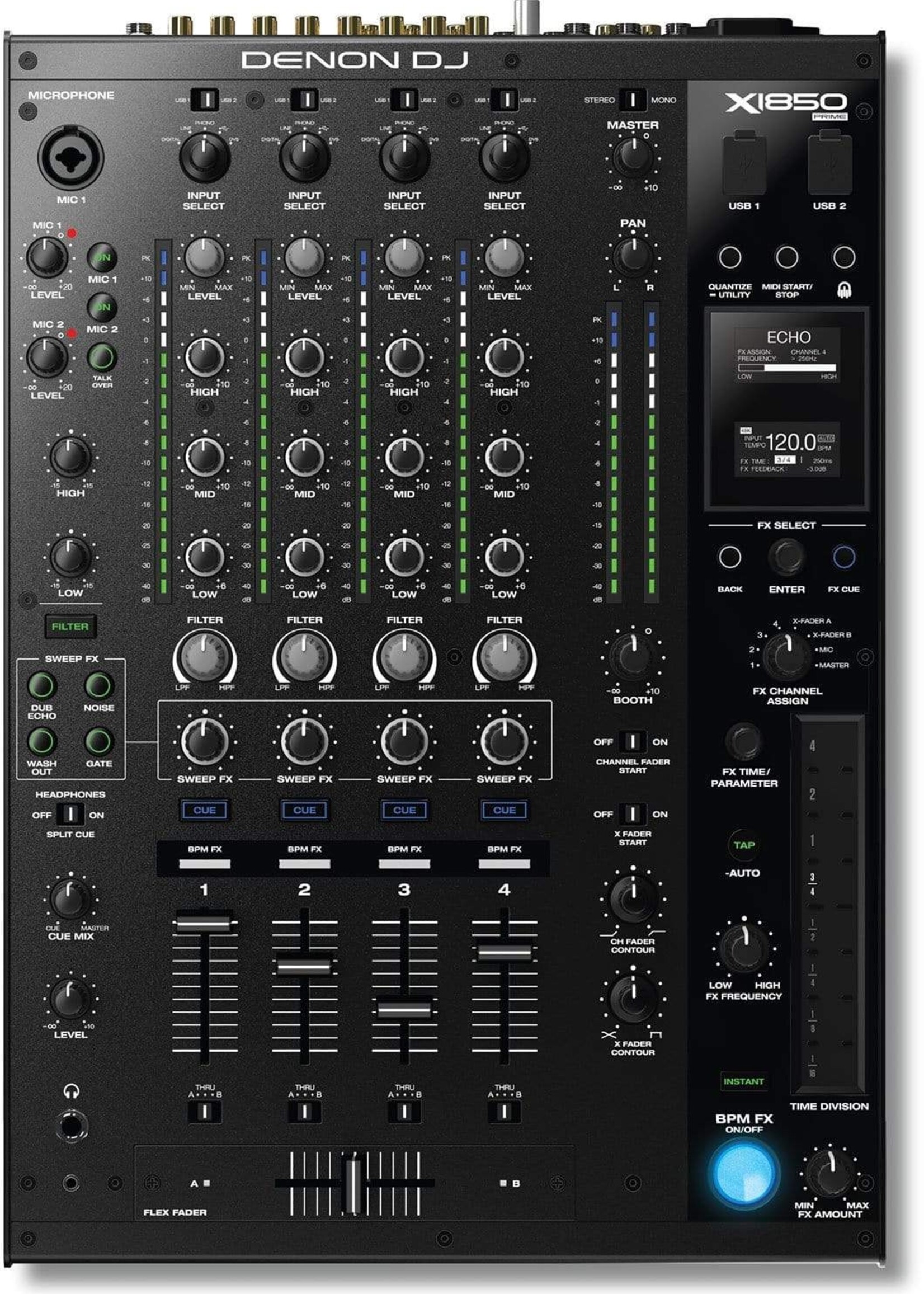924x1294 pixels.
Task: Click the TIME DIVISION touch strip
Action: point(828,905)
